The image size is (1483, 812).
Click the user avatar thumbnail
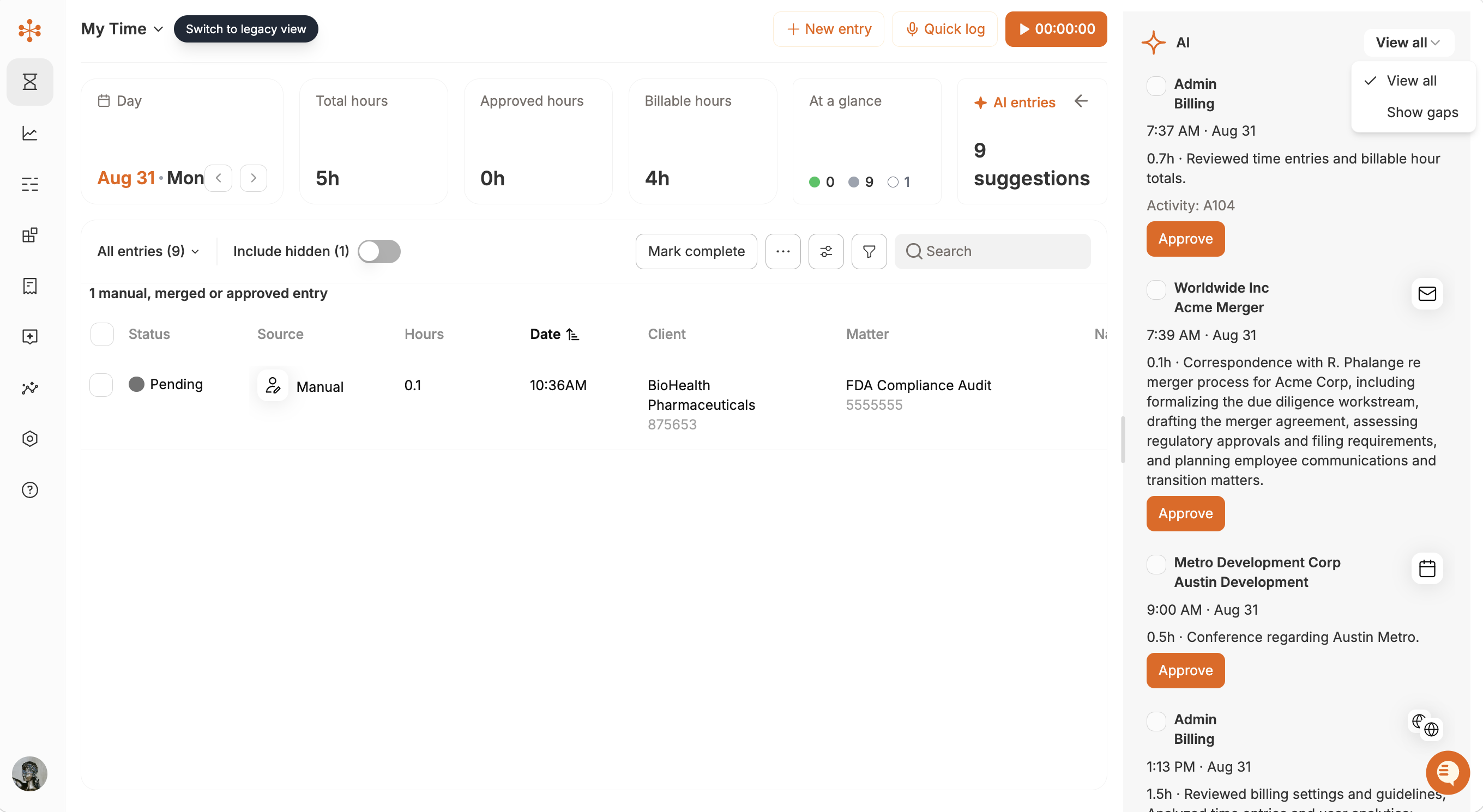point(29,773)
